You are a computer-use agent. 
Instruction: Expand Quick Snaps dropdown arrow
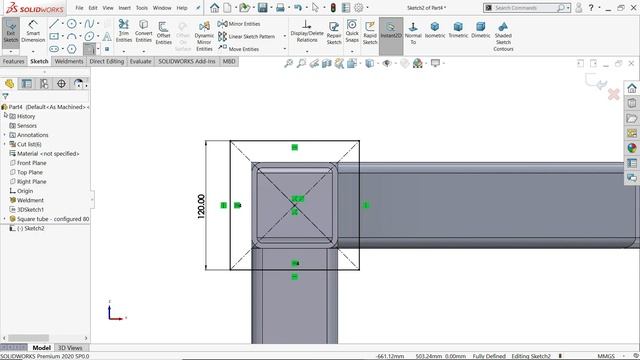pyautogui.click(x=352, y=51)
